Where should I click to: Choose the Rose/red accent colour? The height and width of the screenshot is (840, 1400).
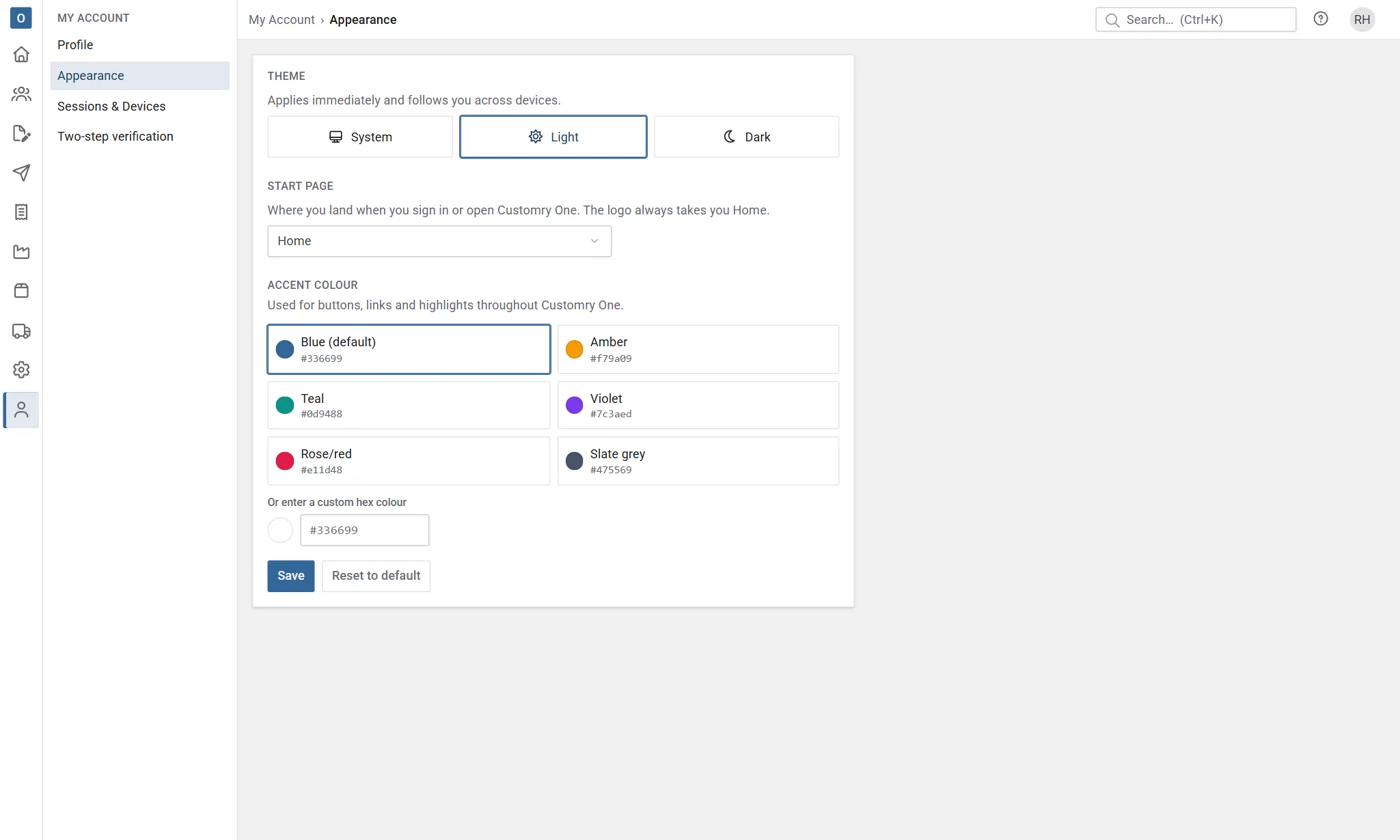(409, 461)
